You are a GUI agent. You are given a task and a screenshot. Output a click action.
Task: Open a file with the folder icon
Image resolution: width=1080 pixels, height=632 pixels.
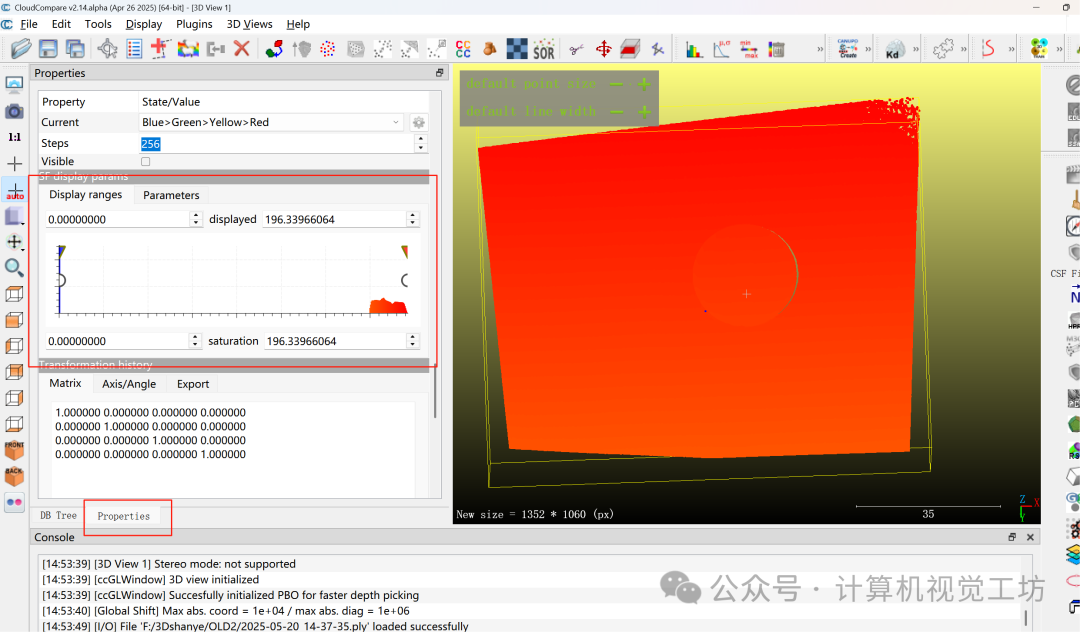pos(21,49)
